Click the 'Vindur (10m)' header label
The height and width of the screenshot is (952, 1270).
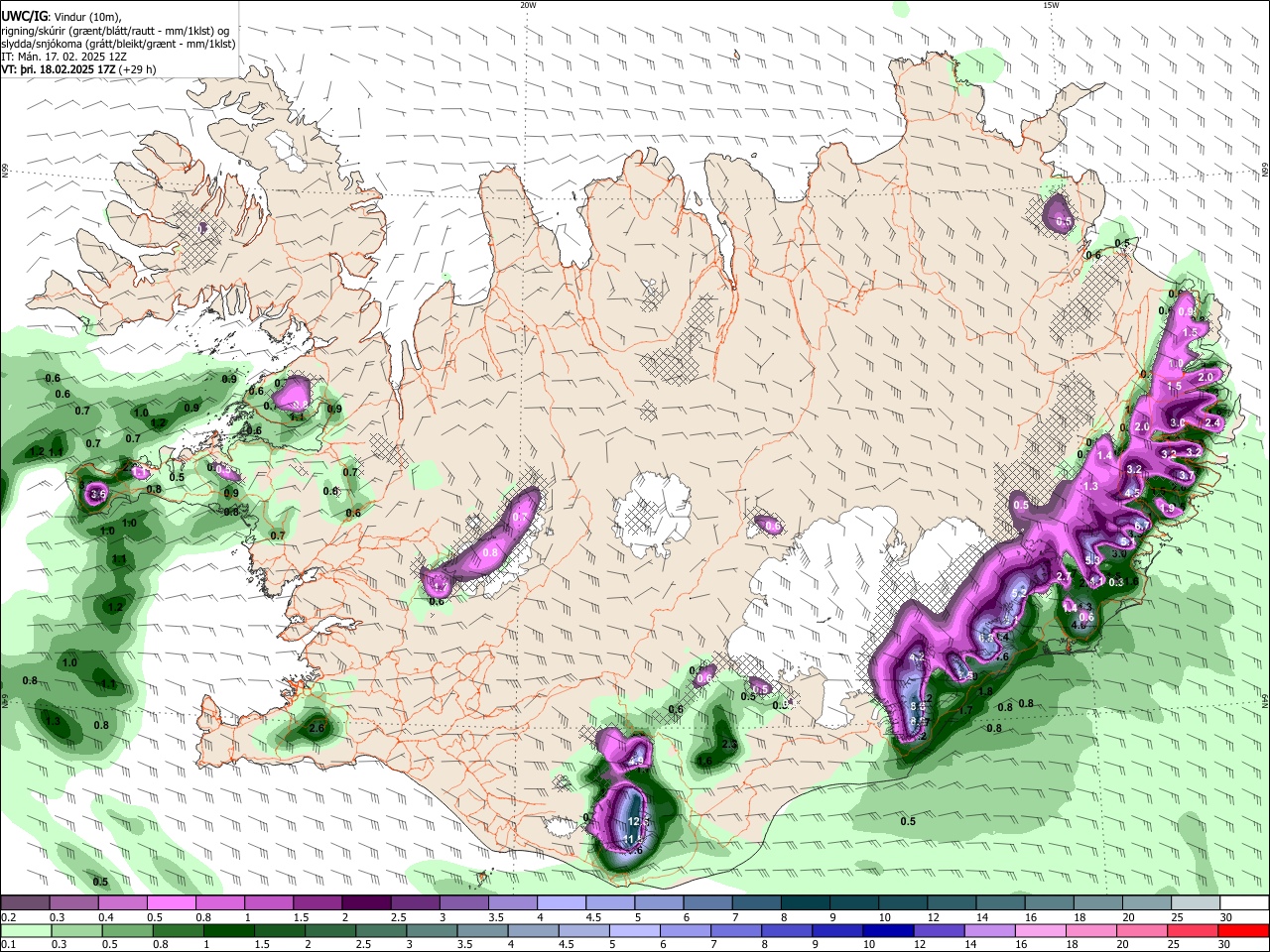(87, 17)
